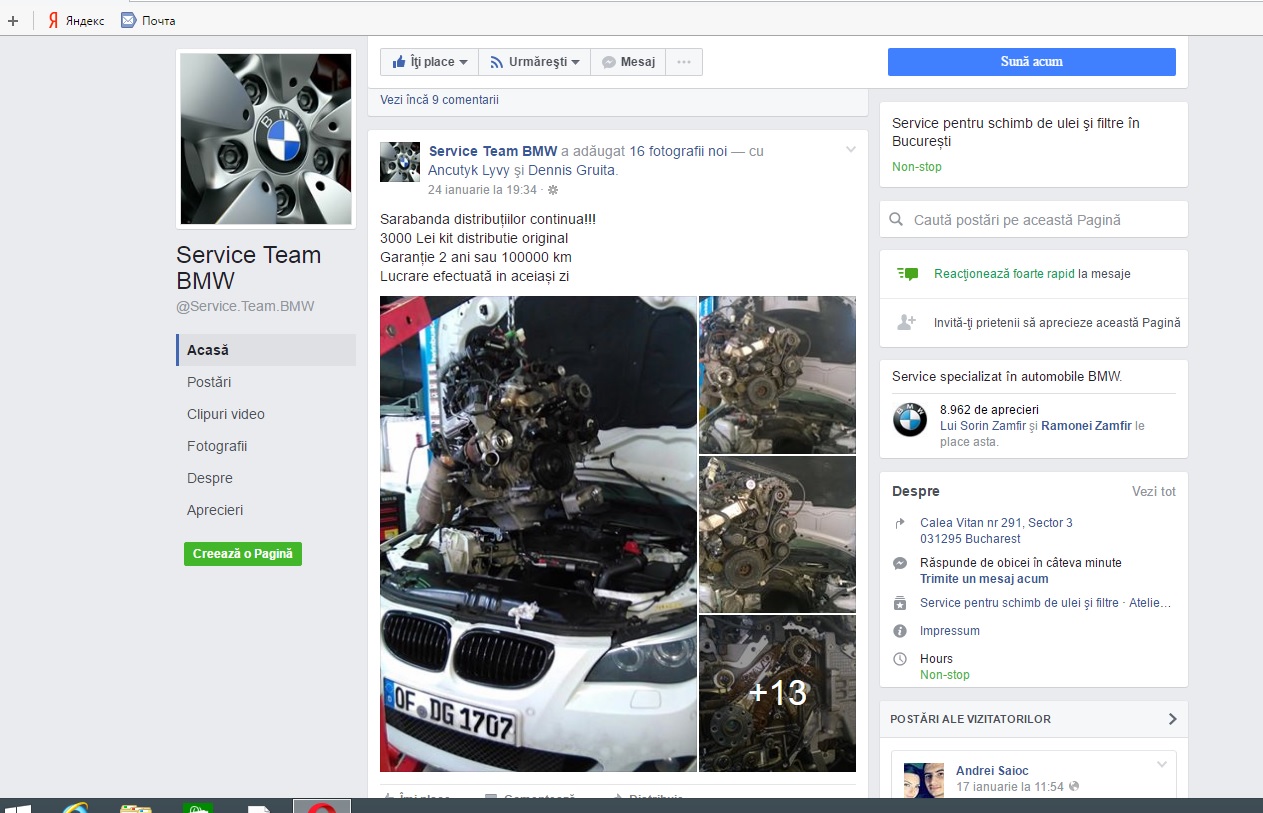Image resolution: width=1263 pixels, height=813 pixels.
Task: Open new browser tab with plus icon
Action: (x=12, y=20)
